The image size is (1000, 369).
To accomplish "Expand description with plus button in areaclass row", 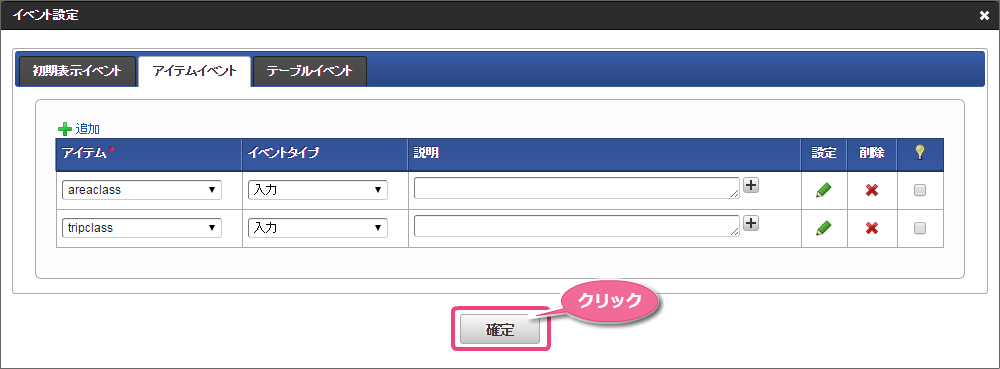I will click(x=751, y=185).
